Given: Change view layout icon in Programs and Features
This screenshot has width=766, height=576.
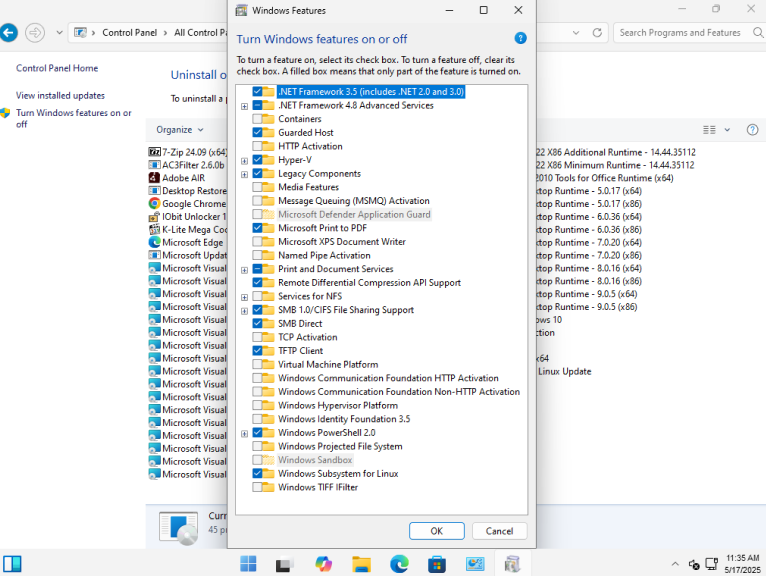Looking at the screenshot, I should click(709, 129).
